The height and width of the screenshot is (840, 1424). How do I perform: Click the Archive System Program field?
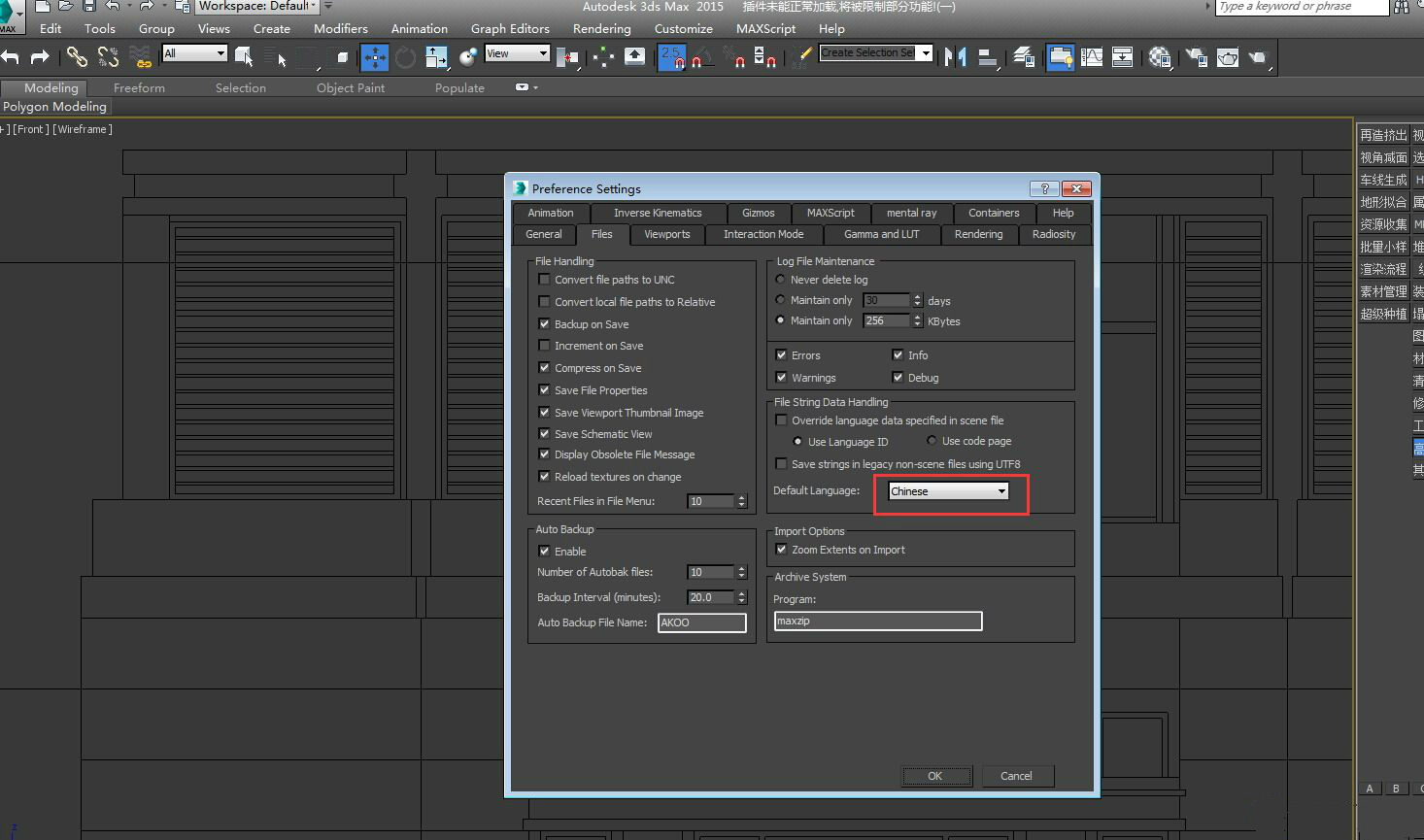pyautogui.click(x=878, y=621)
